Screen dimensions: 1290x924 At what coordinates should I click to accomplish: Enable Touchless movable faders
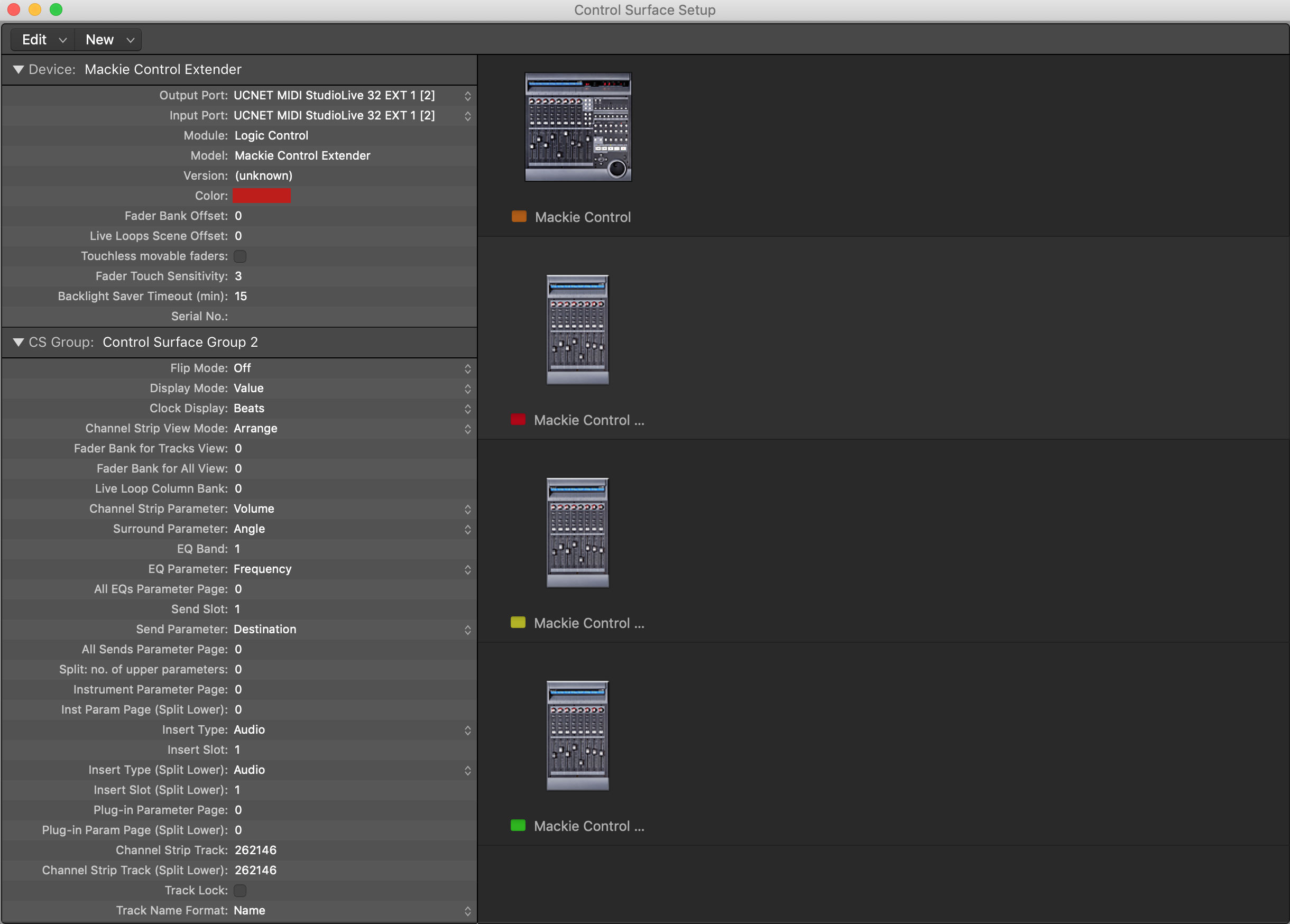(240, 256)
